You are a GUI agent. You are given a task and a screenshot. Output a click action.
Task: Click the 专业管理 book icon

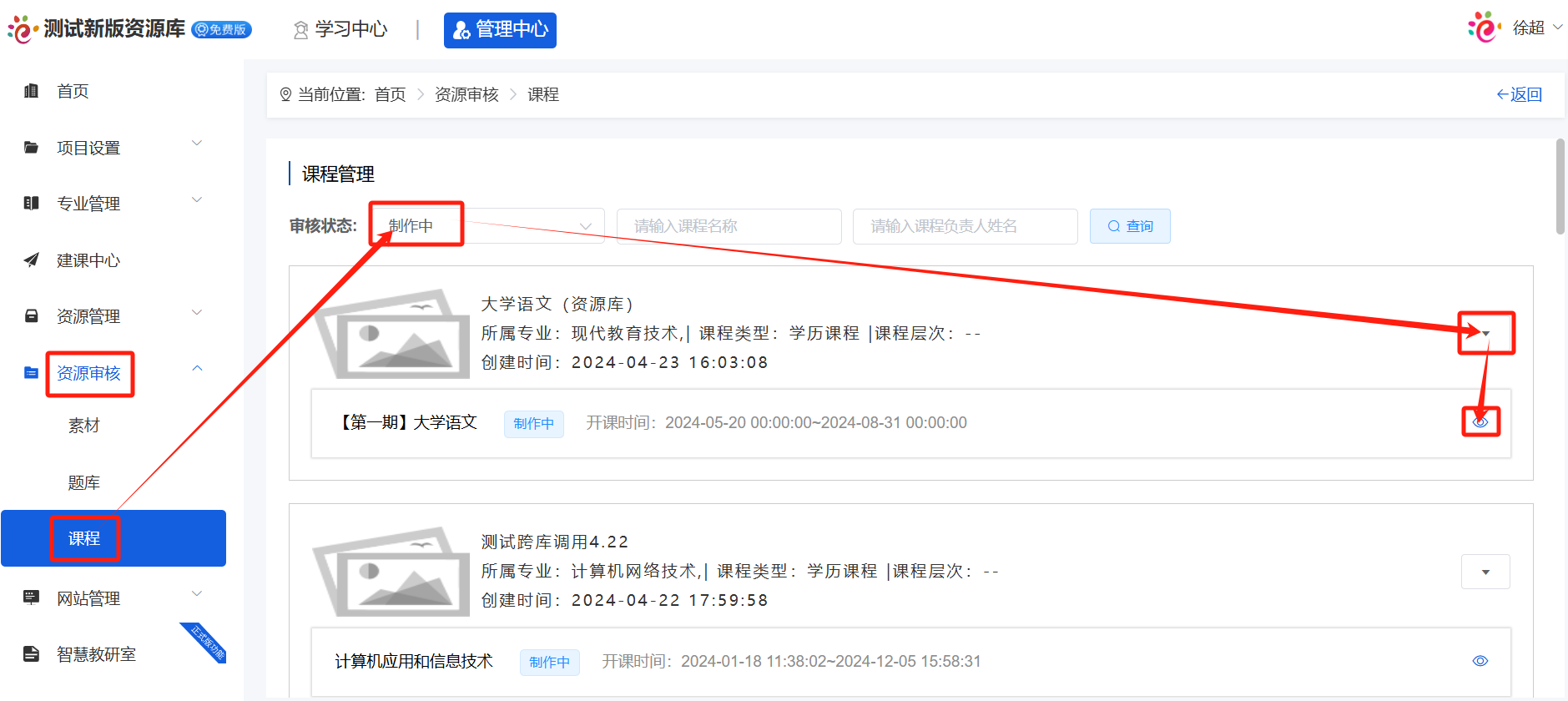coord(32,204)
